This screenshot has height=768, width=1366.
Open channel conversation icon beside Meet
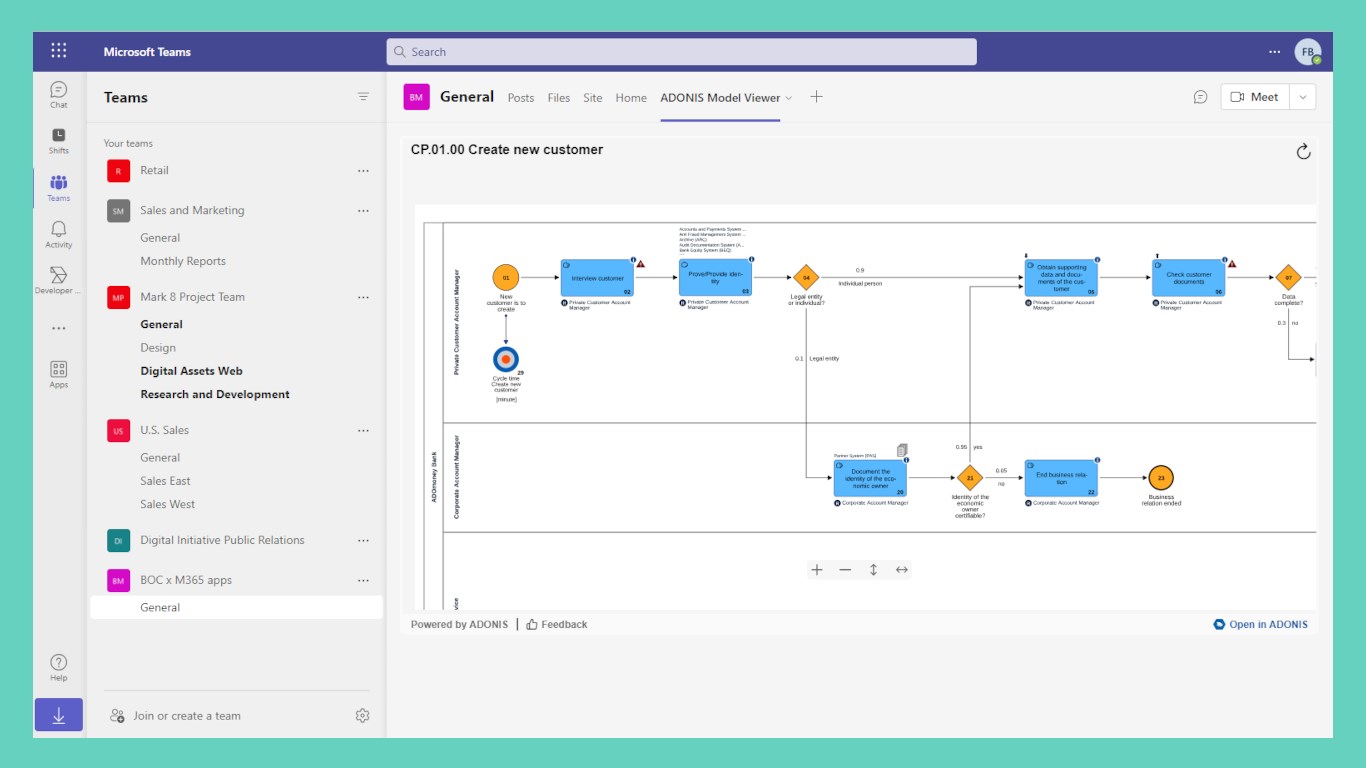[x=1200, y=97]
